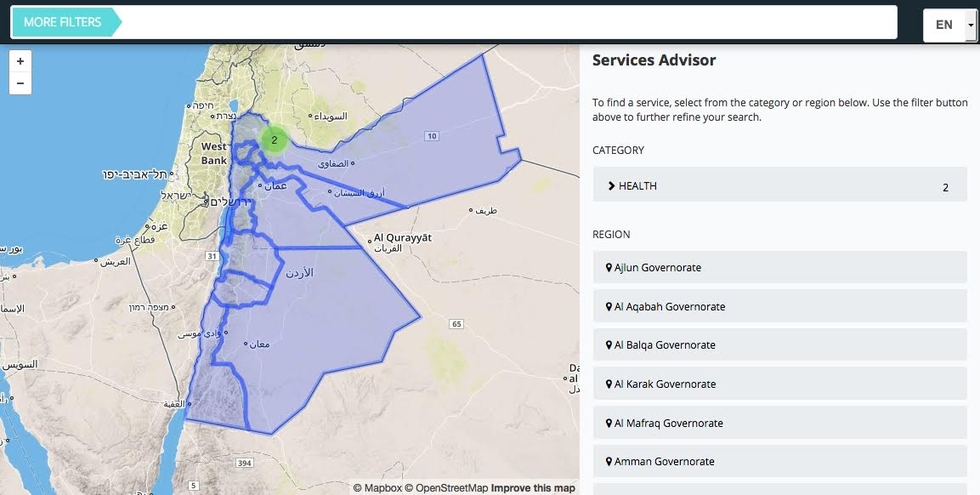Click the pin icon beside Al Karak Governorate

click(x=608, y=384)
